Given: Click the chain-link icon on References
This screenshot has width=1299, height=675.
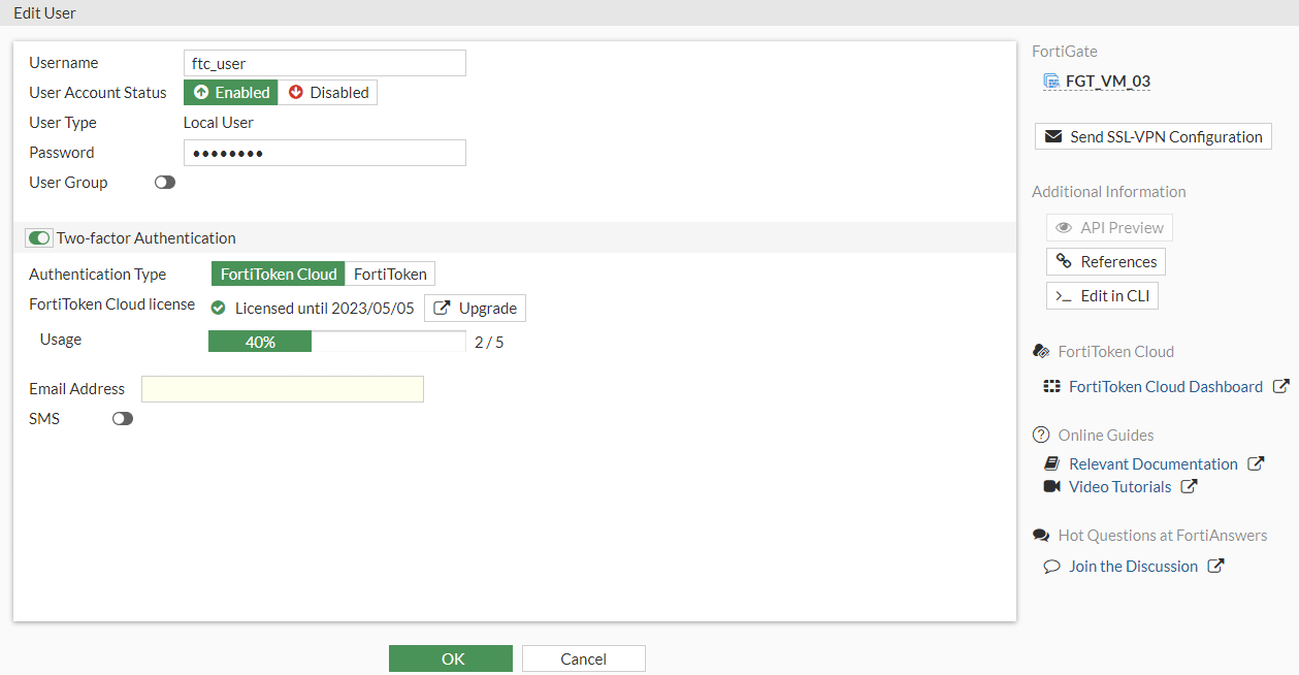Looking at the screenshot, I should (x=1062, y=261).
